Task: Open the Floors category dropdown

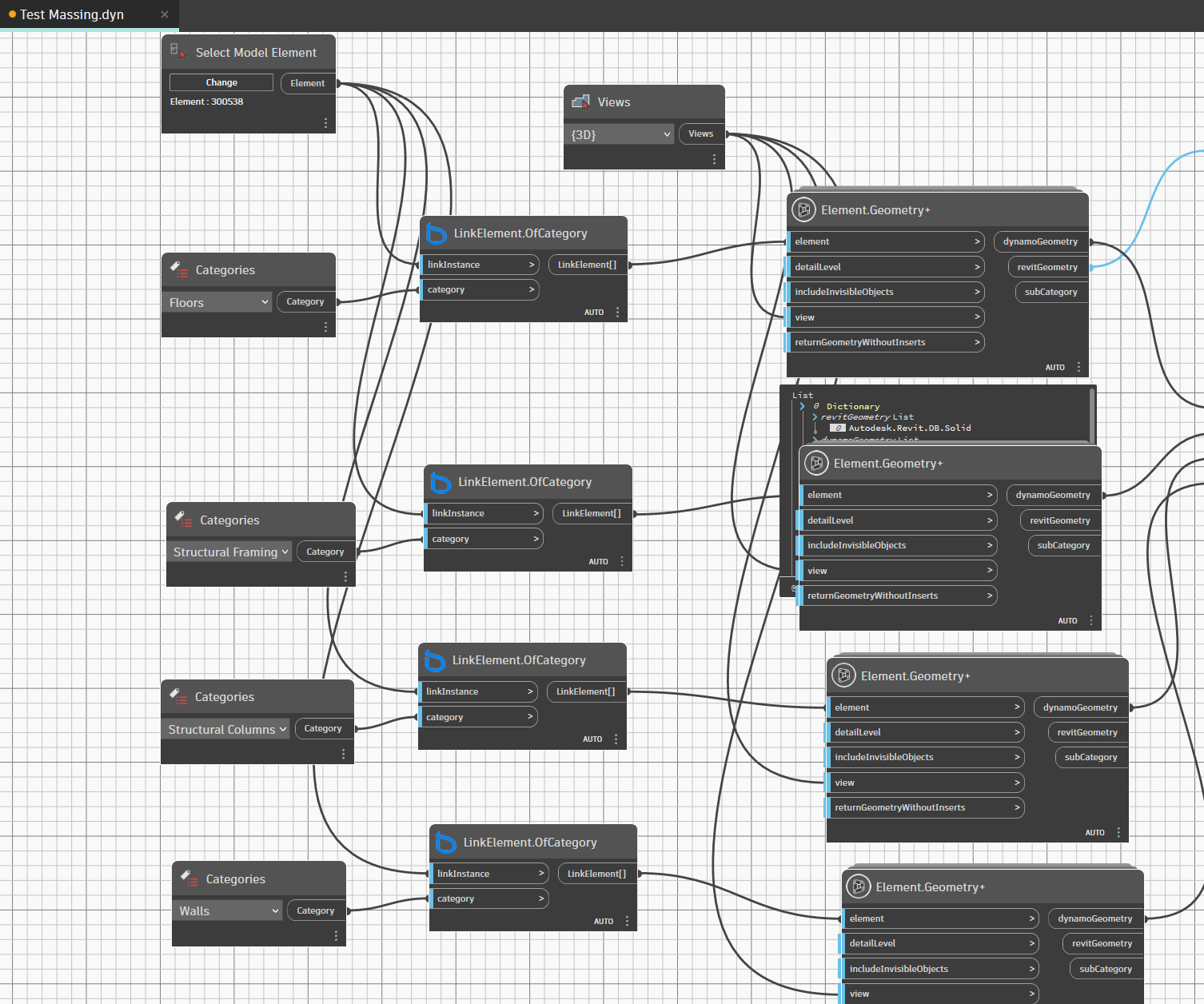Action: click(x=218, y=302)
